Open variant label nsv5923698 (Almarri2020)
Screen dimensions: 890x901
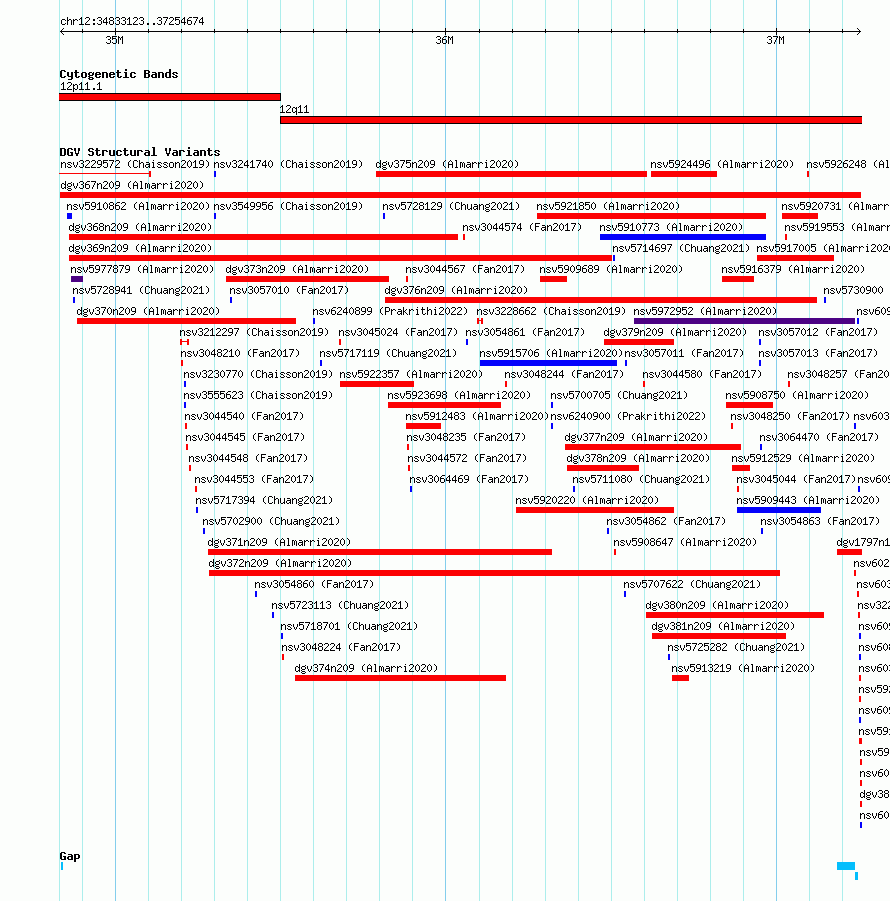tap(459, 396)
